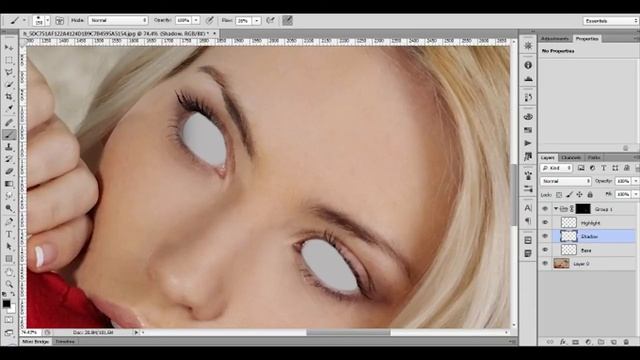Select the History Brush tool

pos(9,159)
